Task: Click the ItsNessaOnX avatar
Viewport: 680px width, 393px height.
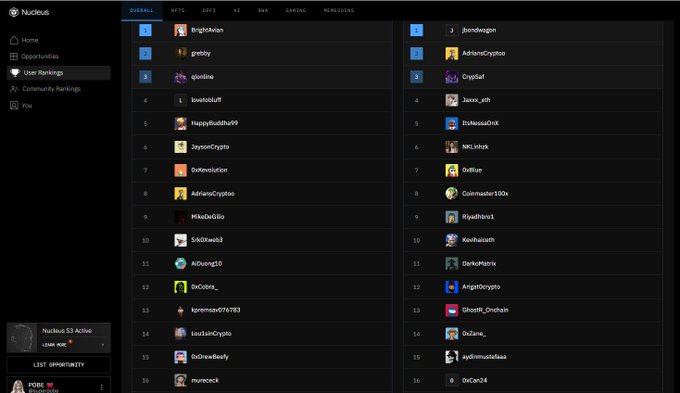Action: pyautogui.click(x=451, y=123)
